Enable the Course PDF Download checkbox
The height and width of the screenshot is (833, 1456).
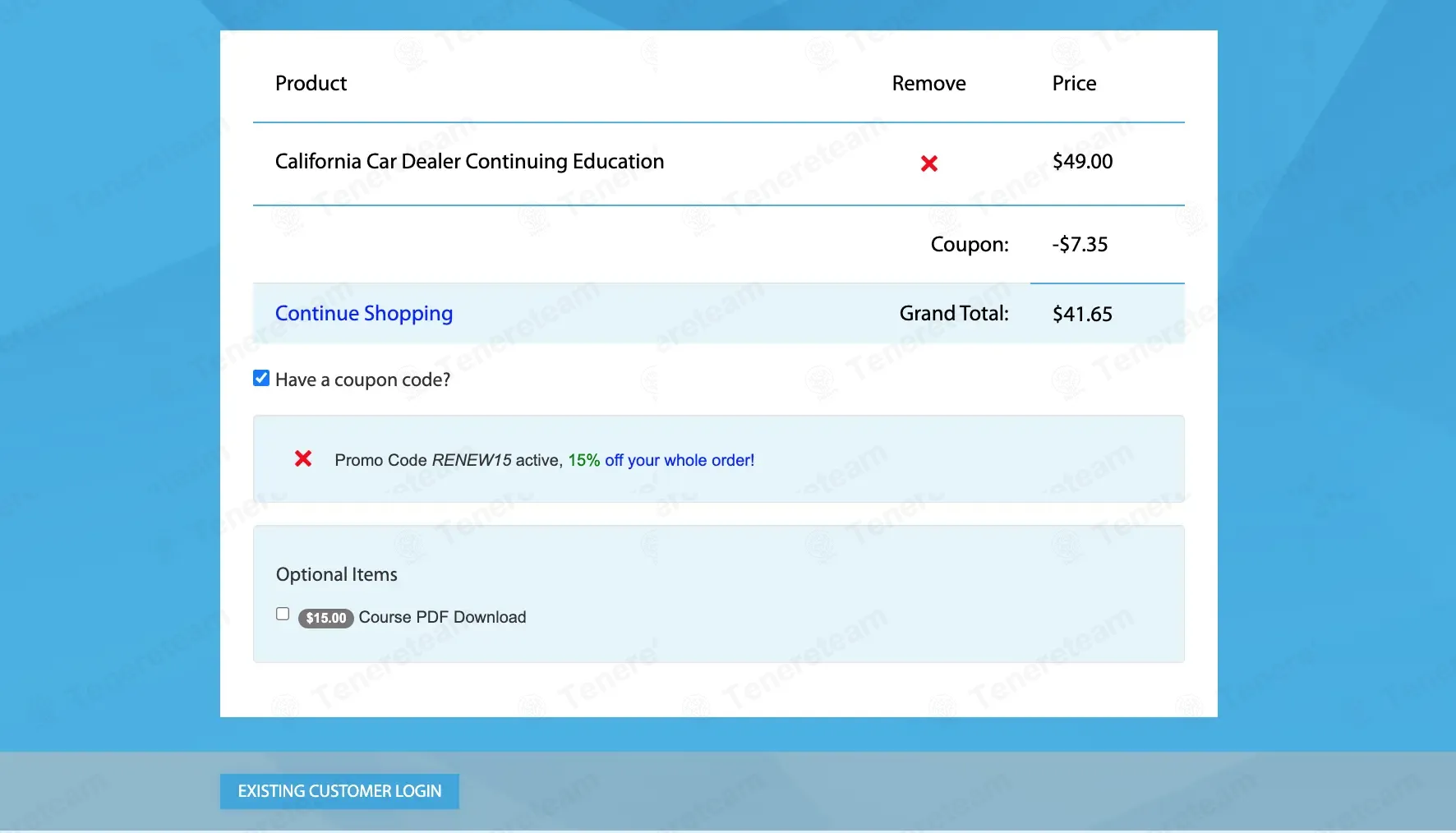[x=283, y=614]
